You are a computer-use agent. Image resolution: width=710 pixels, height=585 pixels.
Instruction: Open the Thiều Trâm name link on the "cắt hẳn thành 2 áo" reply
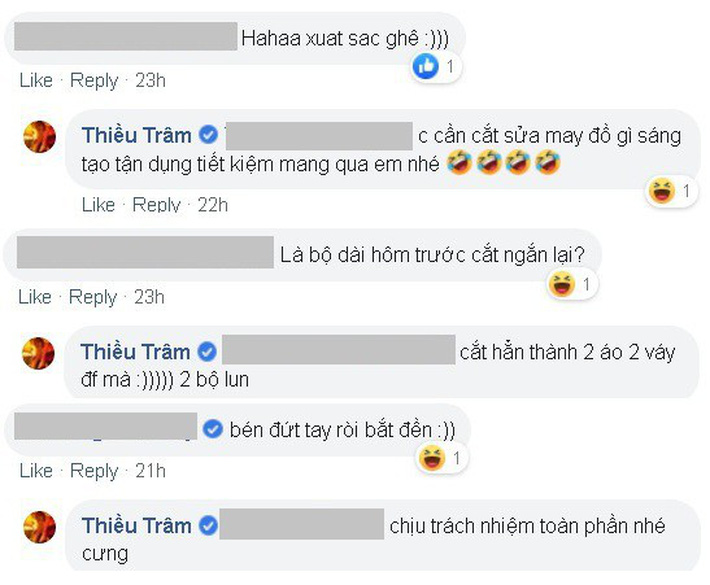135,352
